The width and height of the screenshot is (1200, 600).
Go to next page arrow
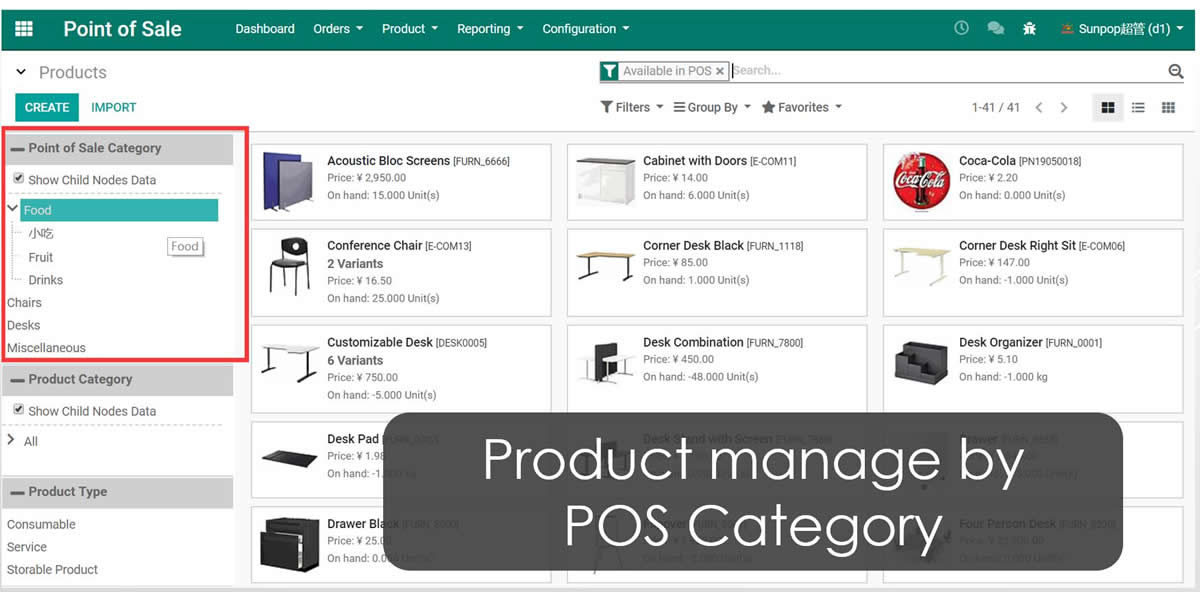coord(1064,107)
